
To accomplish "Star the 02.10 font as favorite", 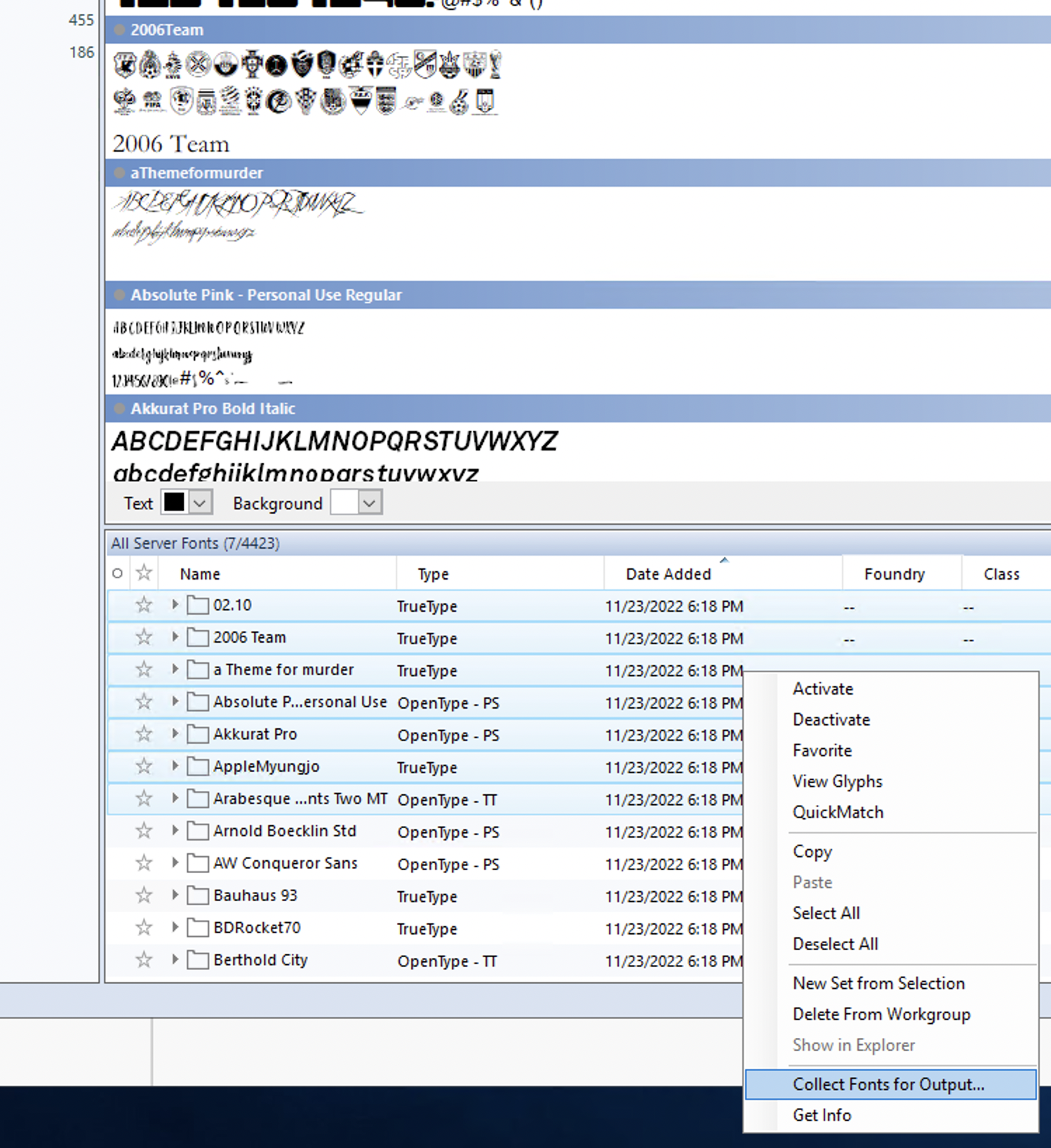I will pyautogui.click(x=144, y=605).
